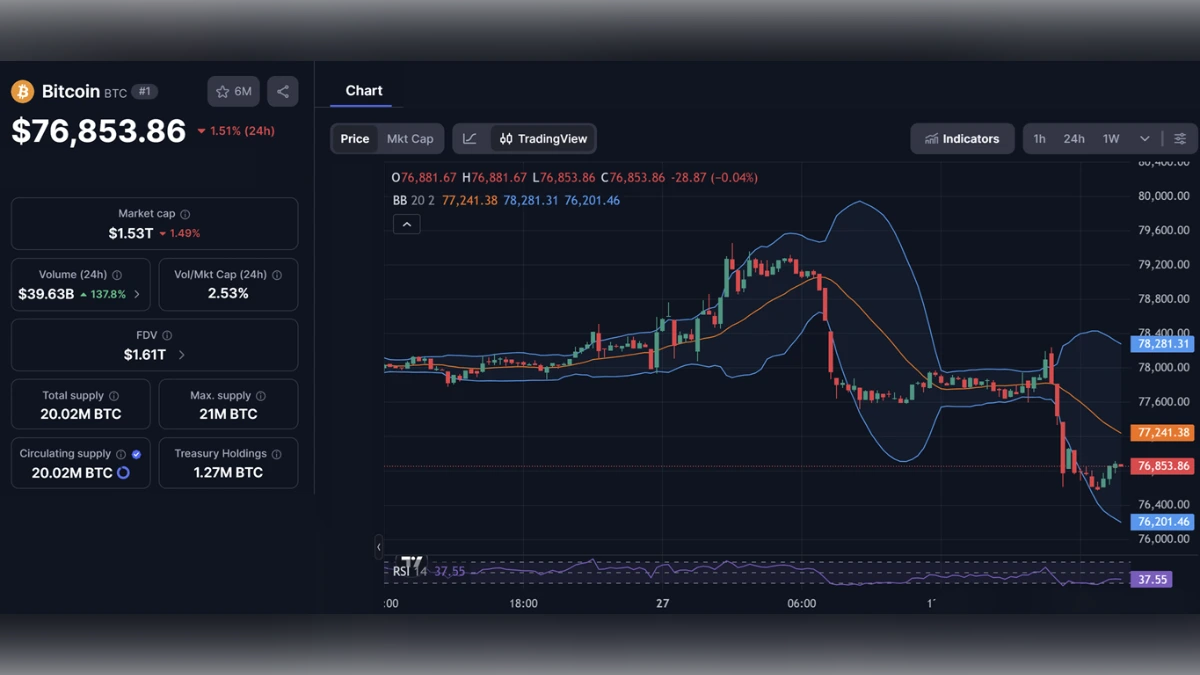The height and width of the screenshot is (675, 1200).
Task: Click the share icon
Action: [x=282, y=91]
